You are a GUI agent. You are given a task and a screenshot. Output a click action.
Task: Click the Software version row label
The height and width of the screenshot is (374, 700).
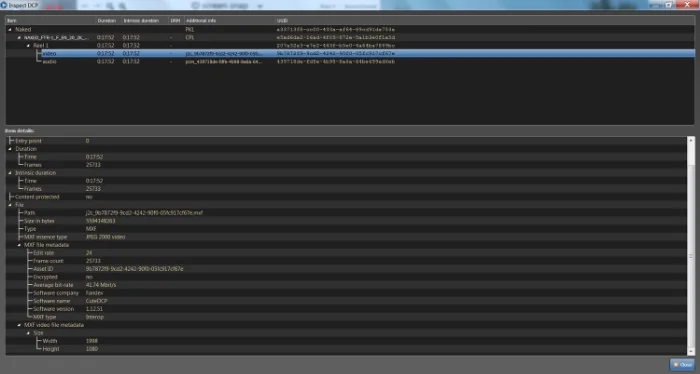[54, 309]
